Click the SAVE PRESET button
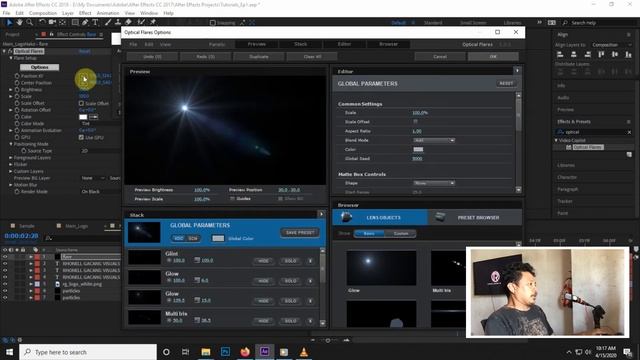 300,233
